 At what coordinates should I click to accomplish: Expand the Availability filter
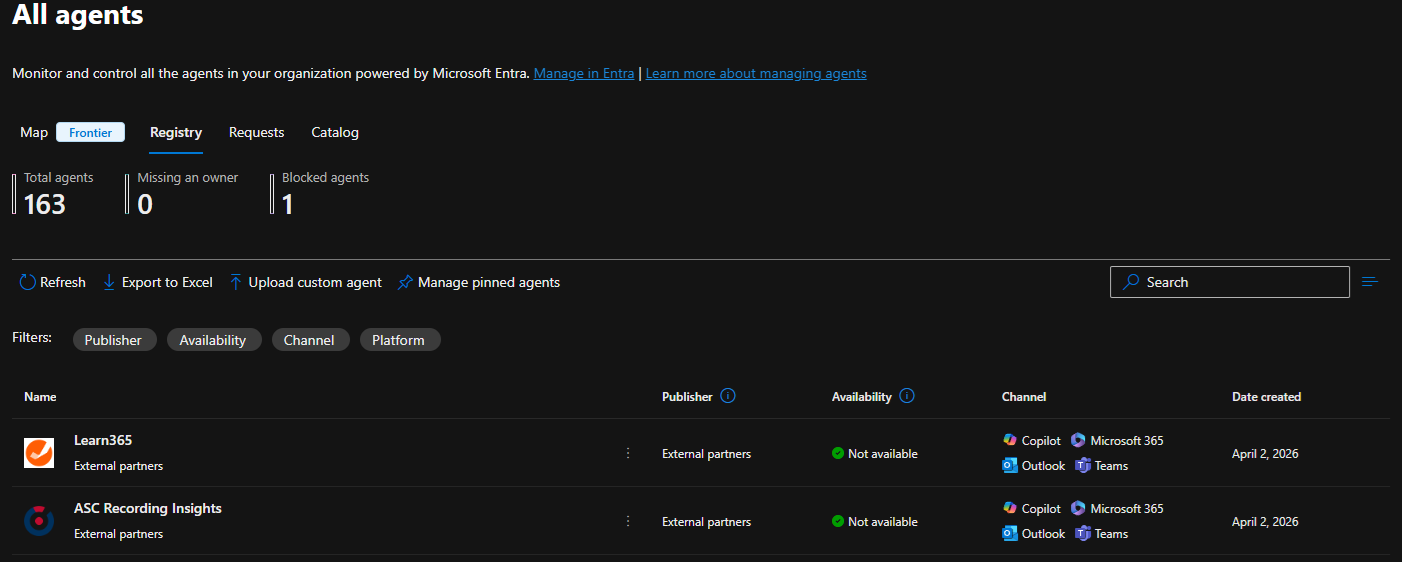coord(213,340)
